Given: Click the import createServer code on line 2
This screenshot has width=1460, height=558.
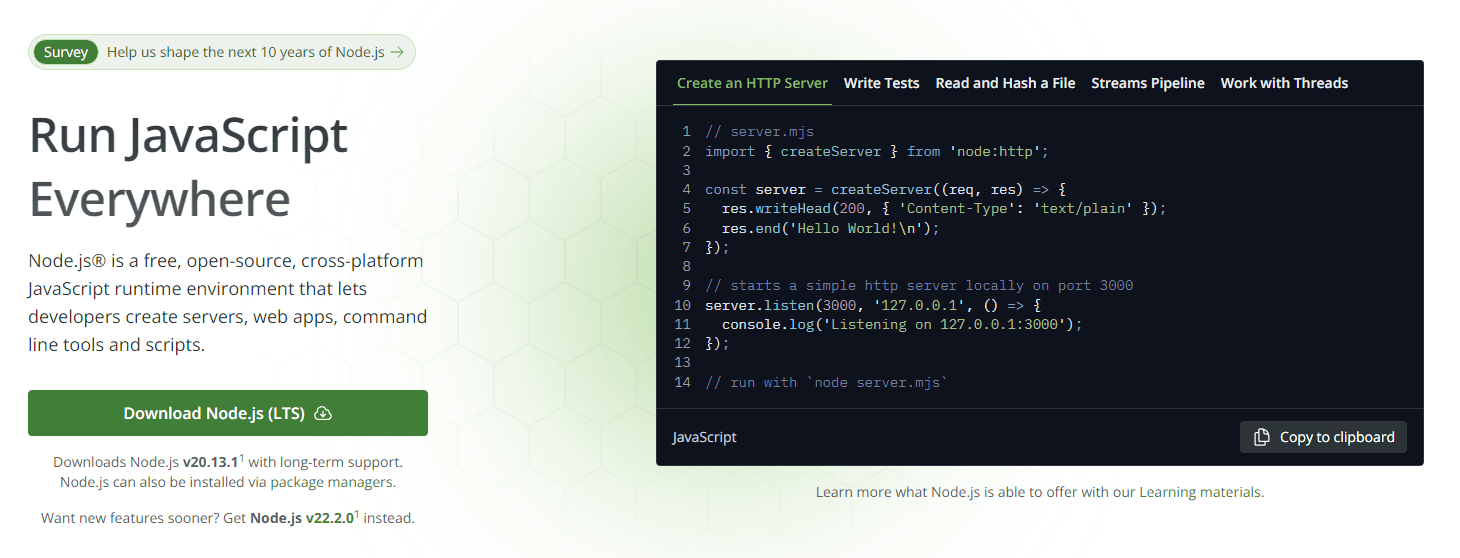Looking at the screenshot, I should pyautogui.click(x=876, y=151).
